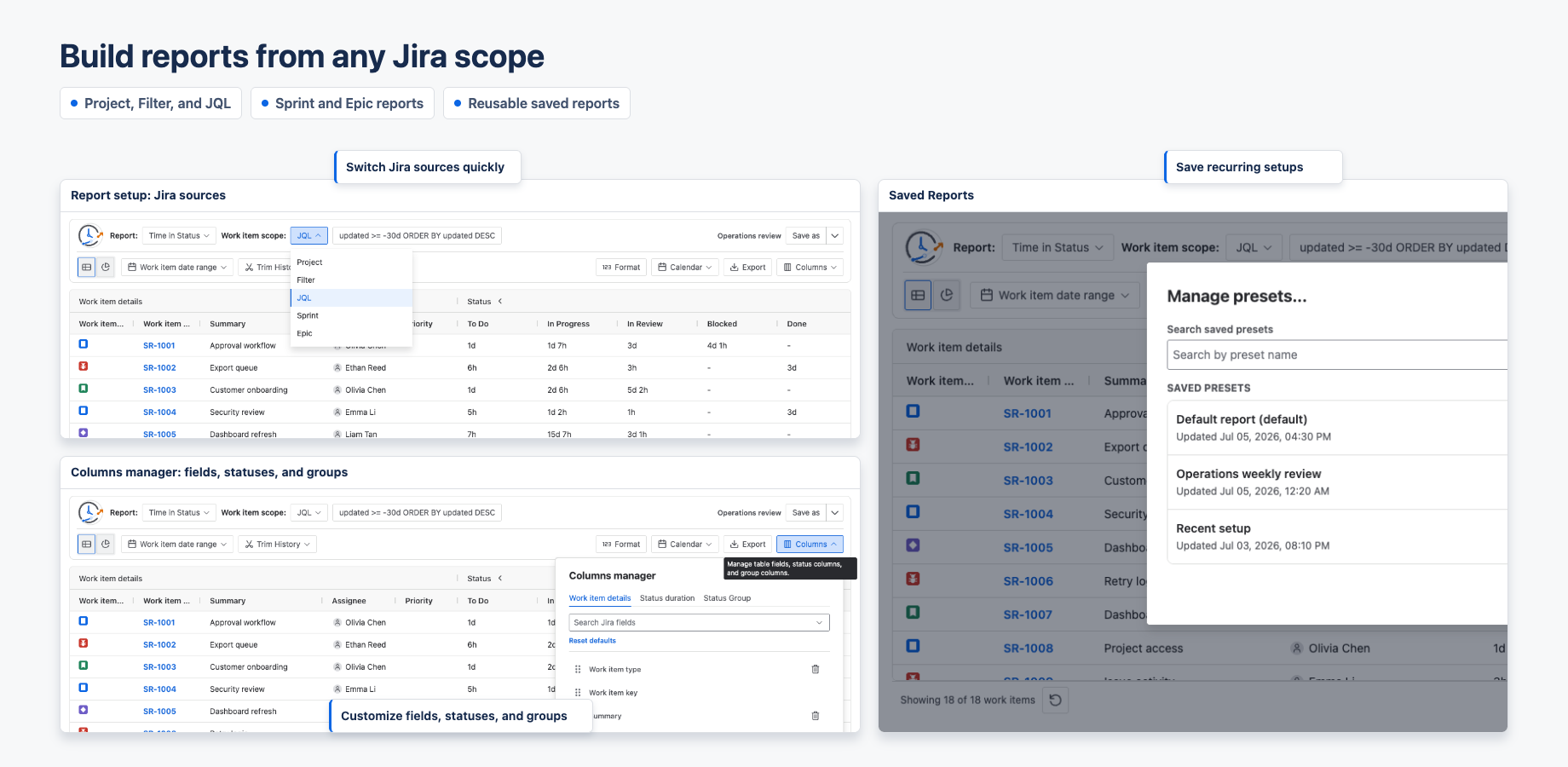Switch to chart view in Saved Reports panel
1568x767 pixels.
click(x=947, y=295)
